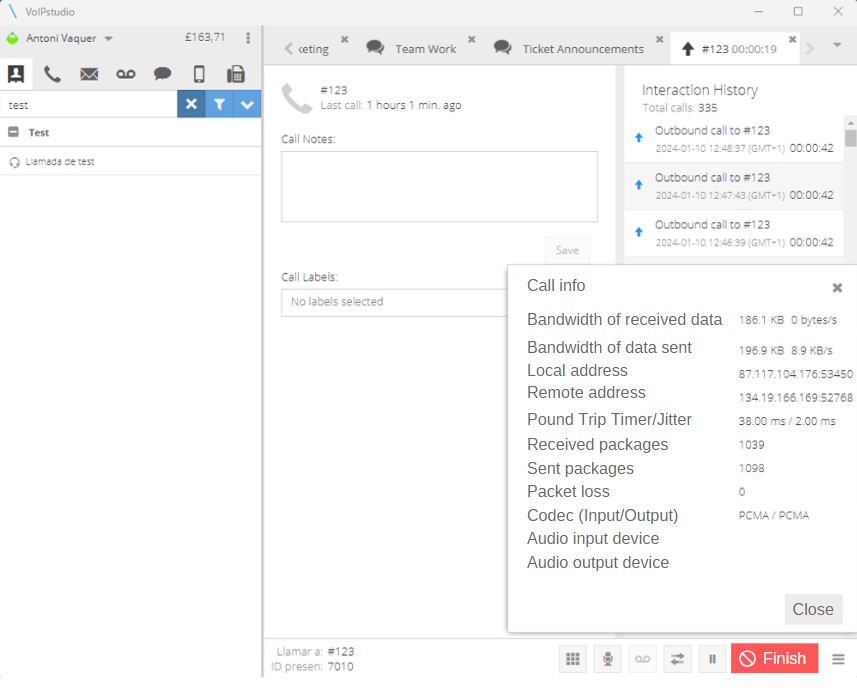Open the call history phone icon
This screenshot has height=691, width=857.
tap(52, 74)
